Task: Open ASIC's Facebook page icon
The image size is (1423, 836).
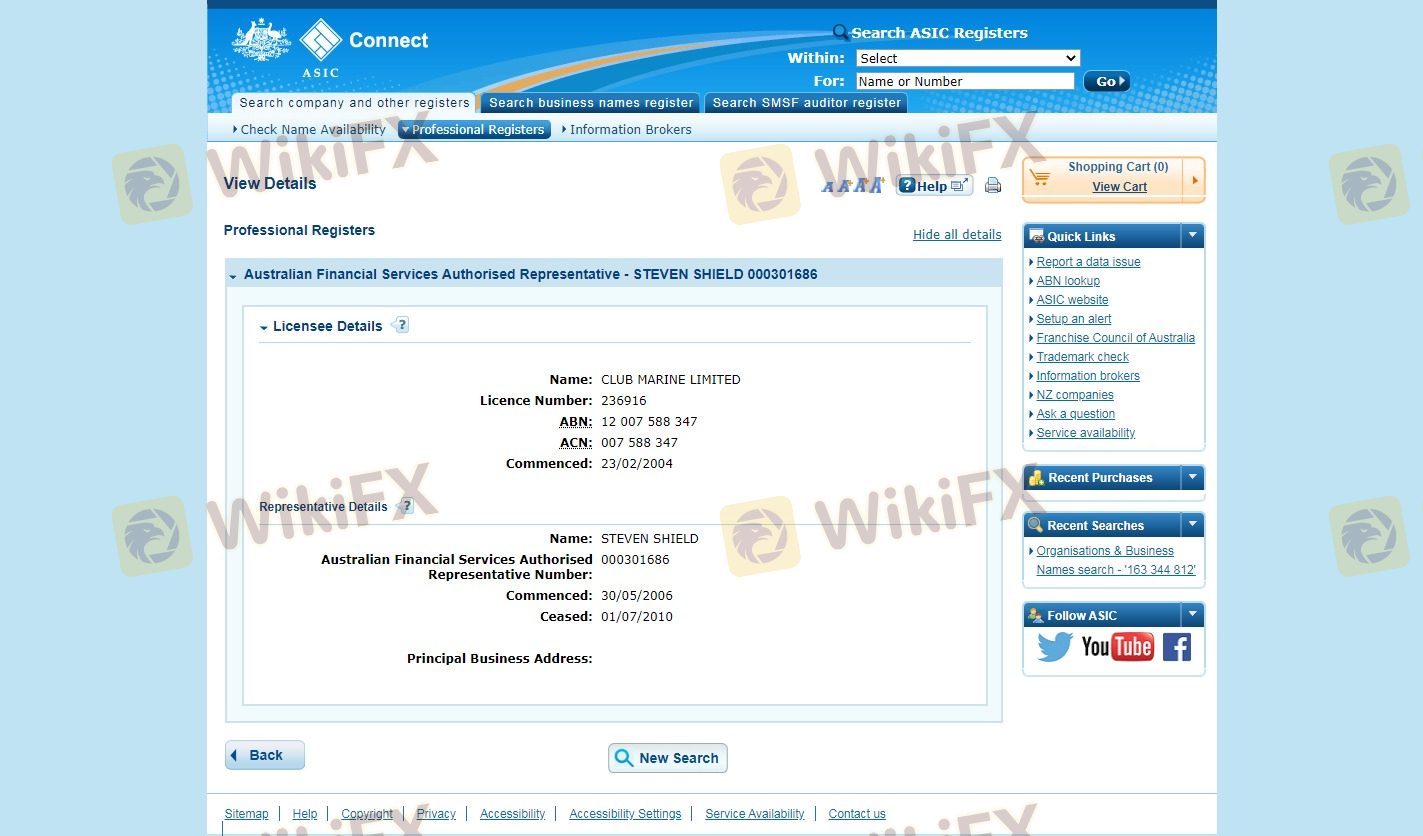Action: tap(1176, 647)
